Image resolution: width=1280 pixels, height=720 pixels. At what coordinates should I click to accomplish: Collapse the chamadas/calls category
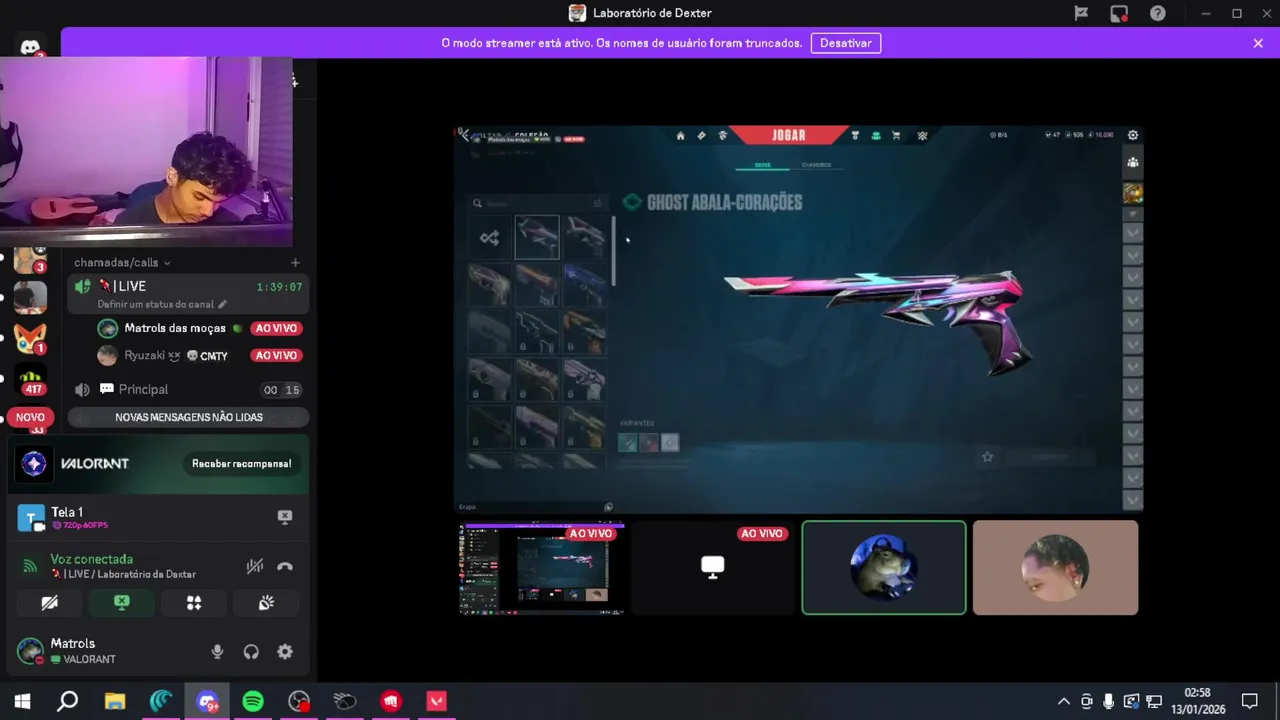[122, 262]
